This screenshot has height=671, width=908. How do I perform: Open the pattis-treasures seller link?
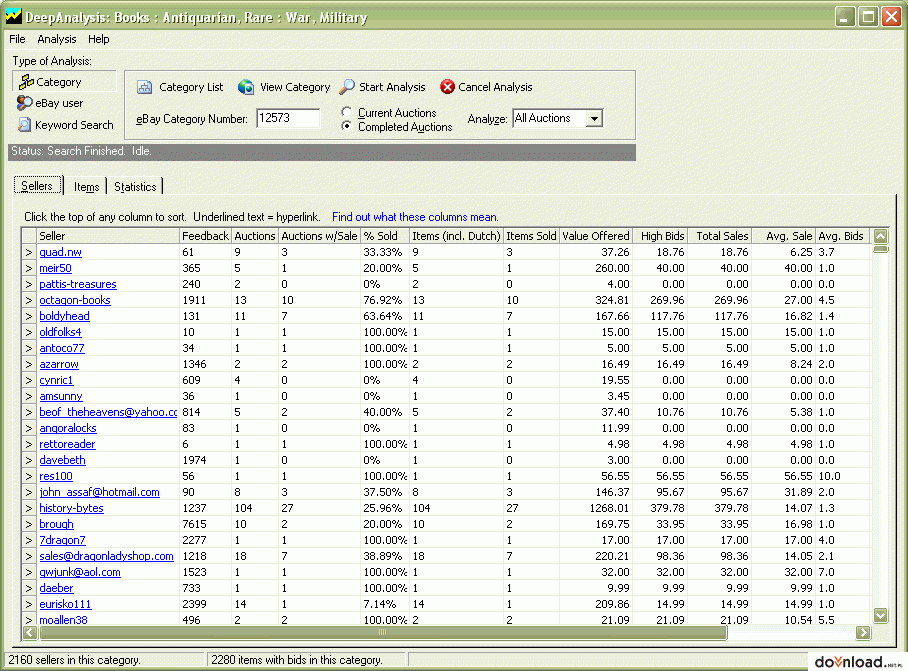pos(78,284)
